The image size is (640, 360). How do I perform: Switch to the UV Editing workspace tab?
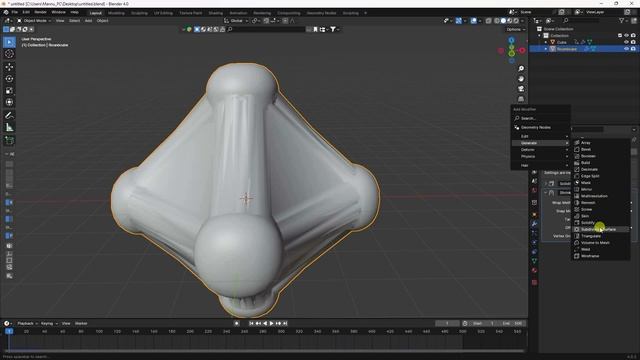pos(163,13)
